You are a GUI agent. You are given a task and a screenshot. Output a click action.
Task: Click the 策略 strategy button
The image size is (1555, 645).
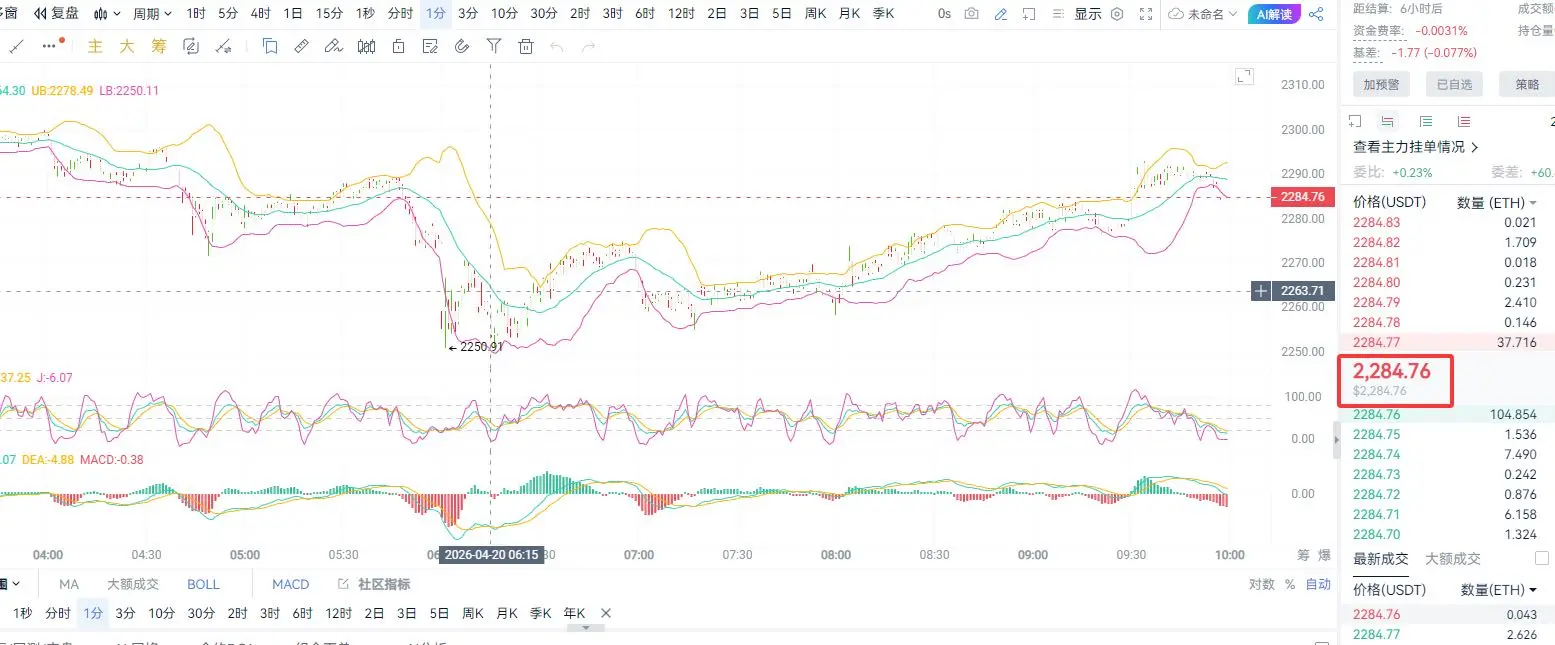point(1527,85)
